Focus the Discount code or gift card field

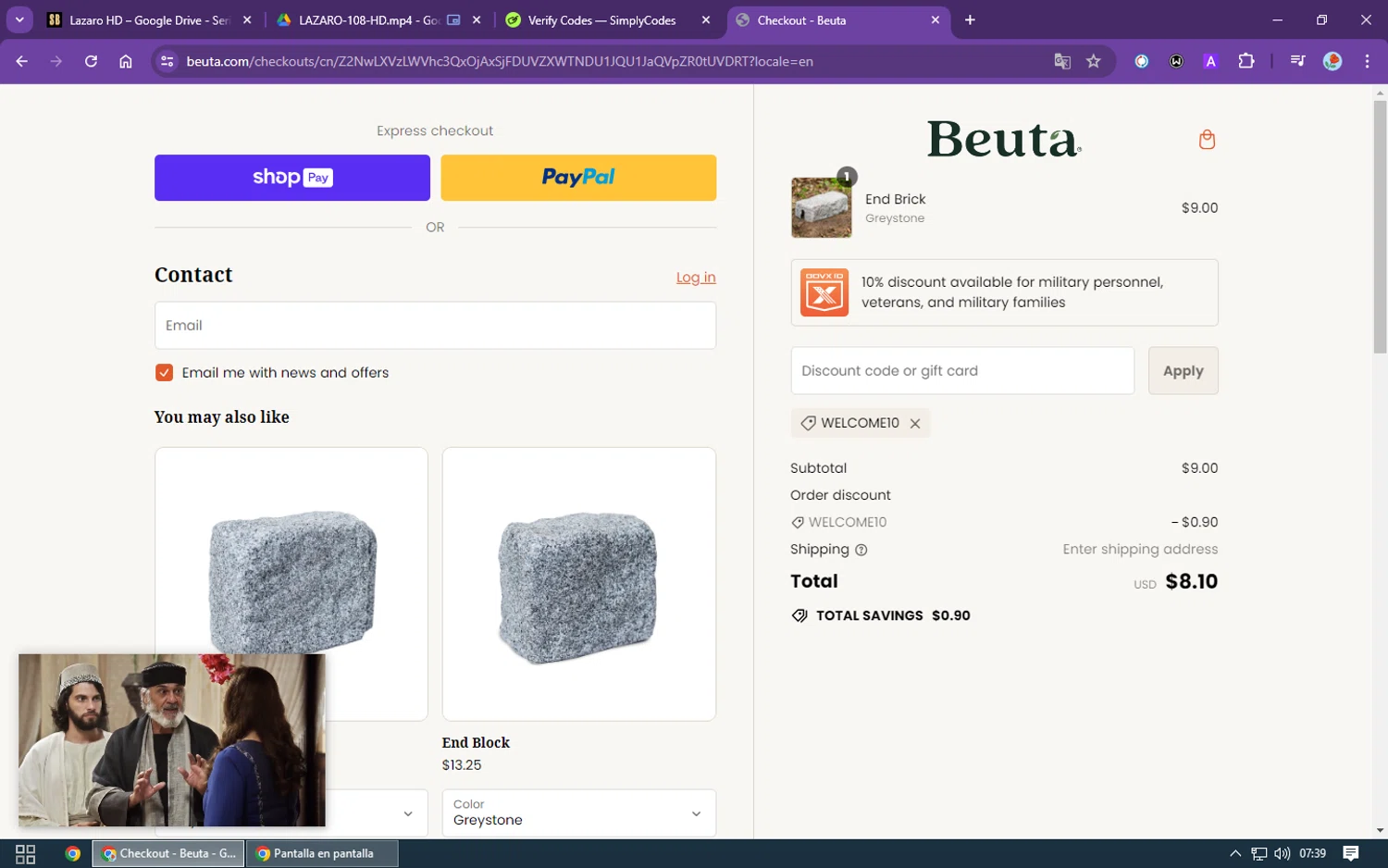pyautogui.click(x=962, y=371)
